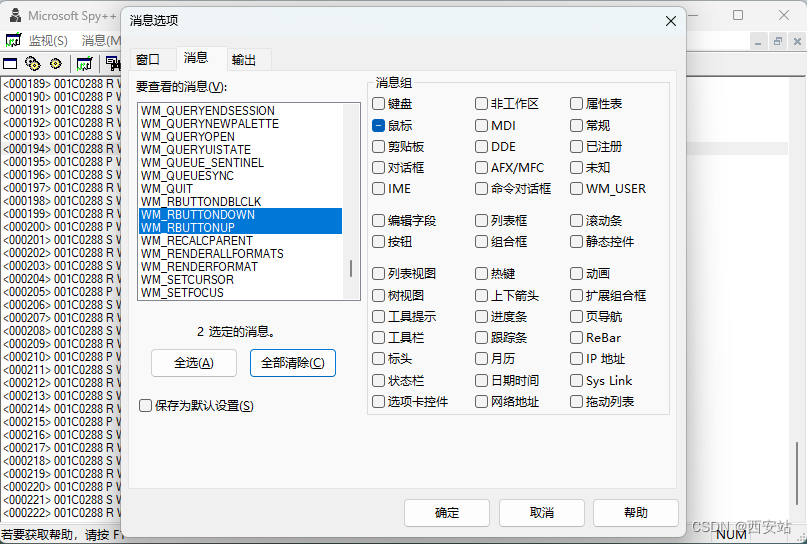
Task: Click the minimize button of the MDI child window
Action: (x=758, y=41)
